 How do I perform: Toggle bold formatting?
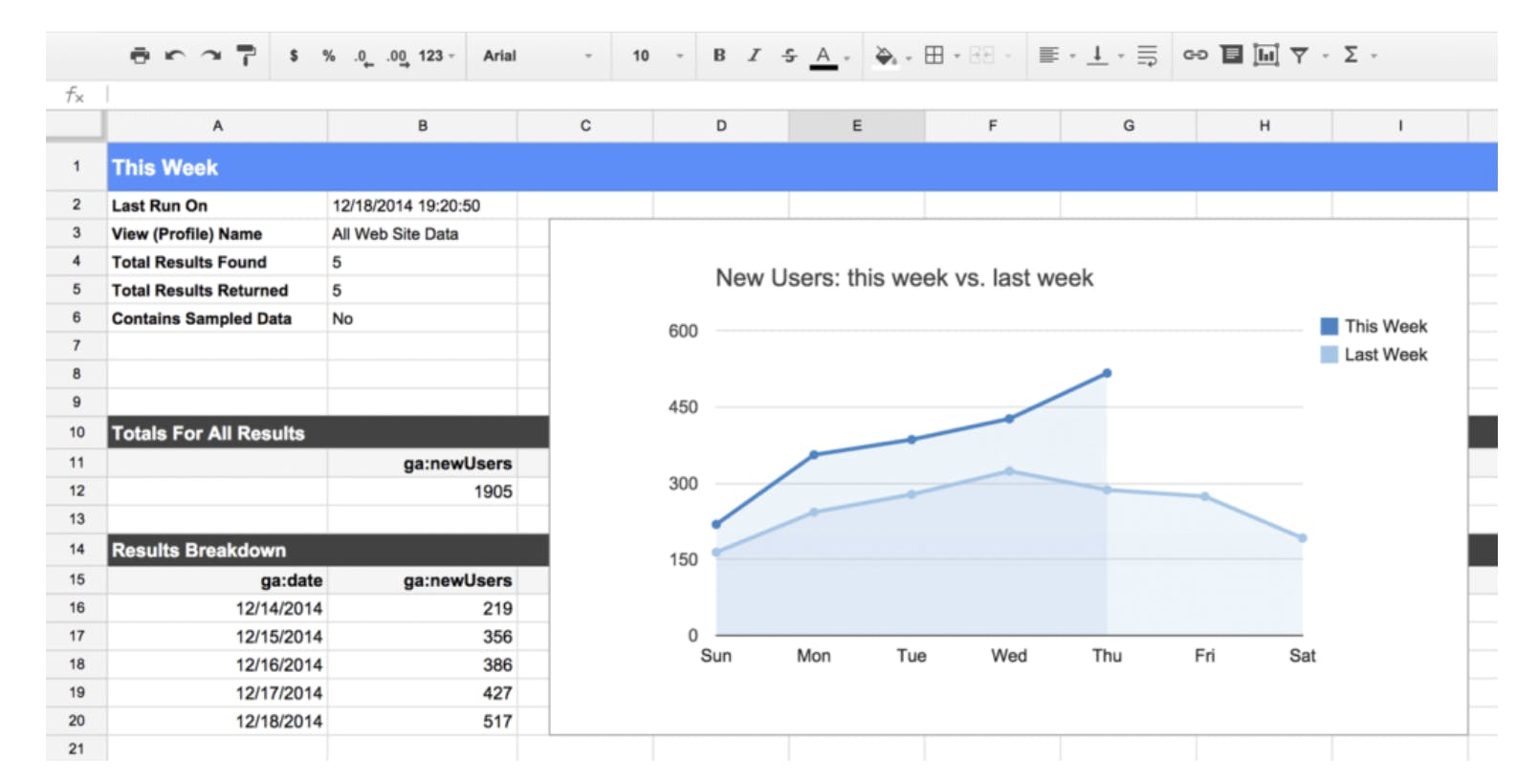tap(719, 55)
